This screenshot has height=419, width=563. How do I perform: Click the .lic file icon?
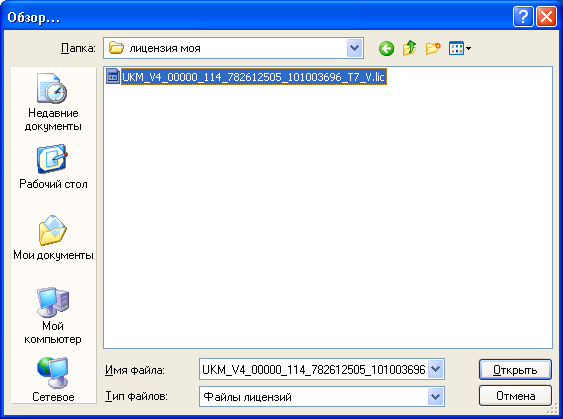[x=113, y=76]
